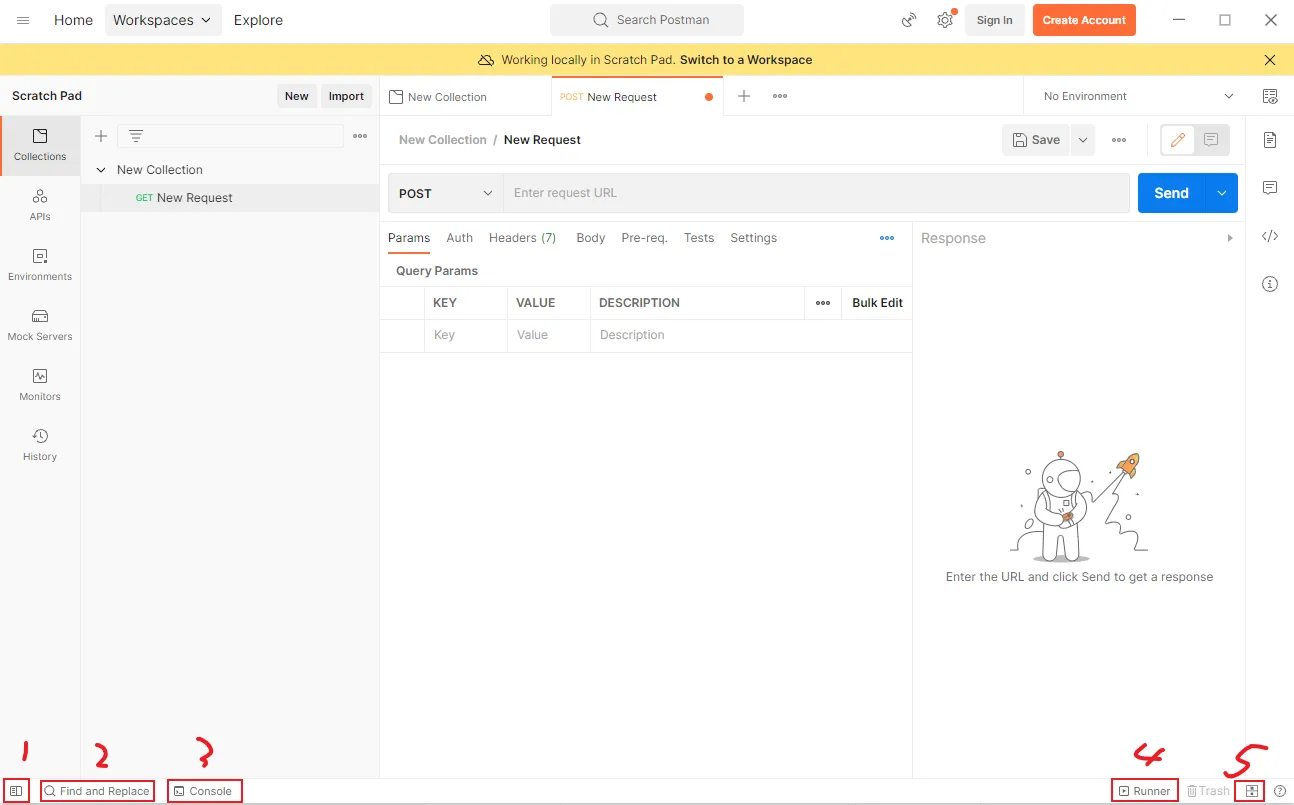
Task: Open the request Settings tab
Action: pos(754,238)
